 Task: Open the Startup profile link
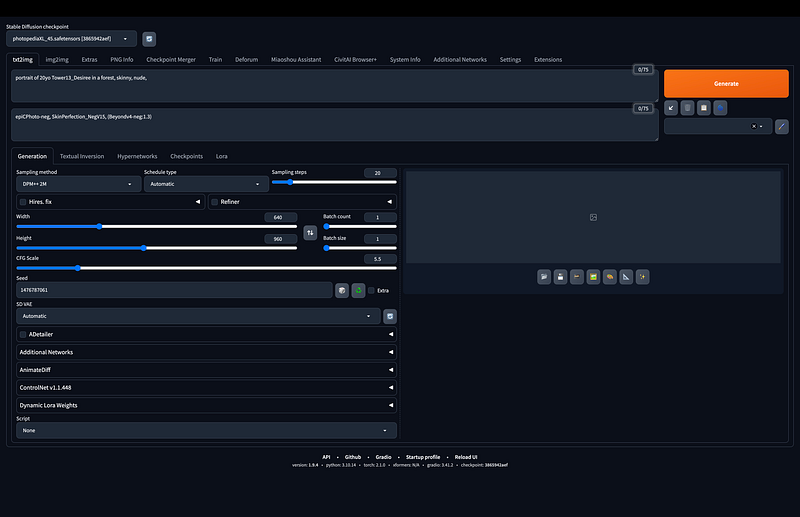[x=423, y=457]
